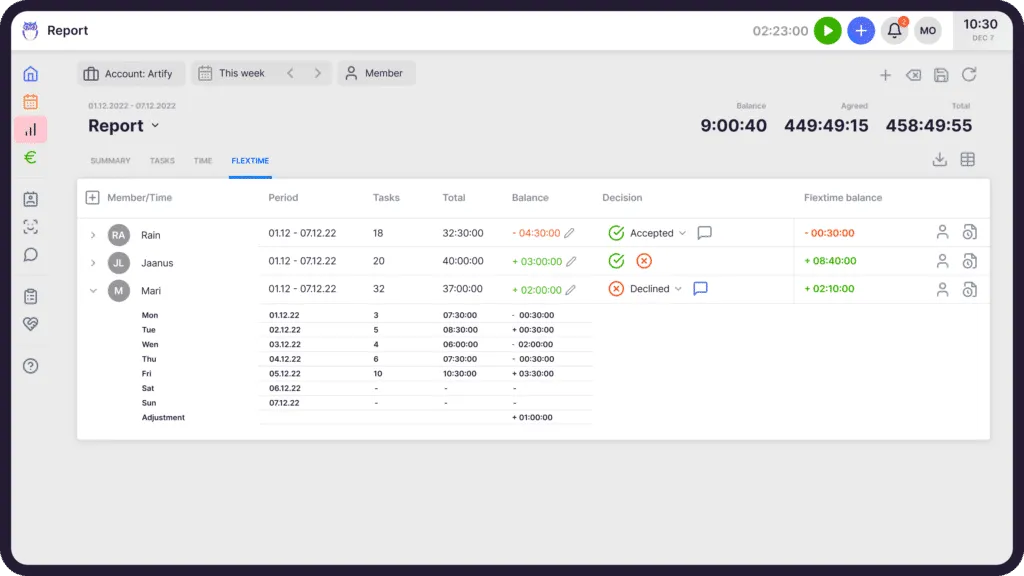Screen dimensions: 1024x576
Task: Open the calendar icon in the sidebar
Action: [30, 101]
